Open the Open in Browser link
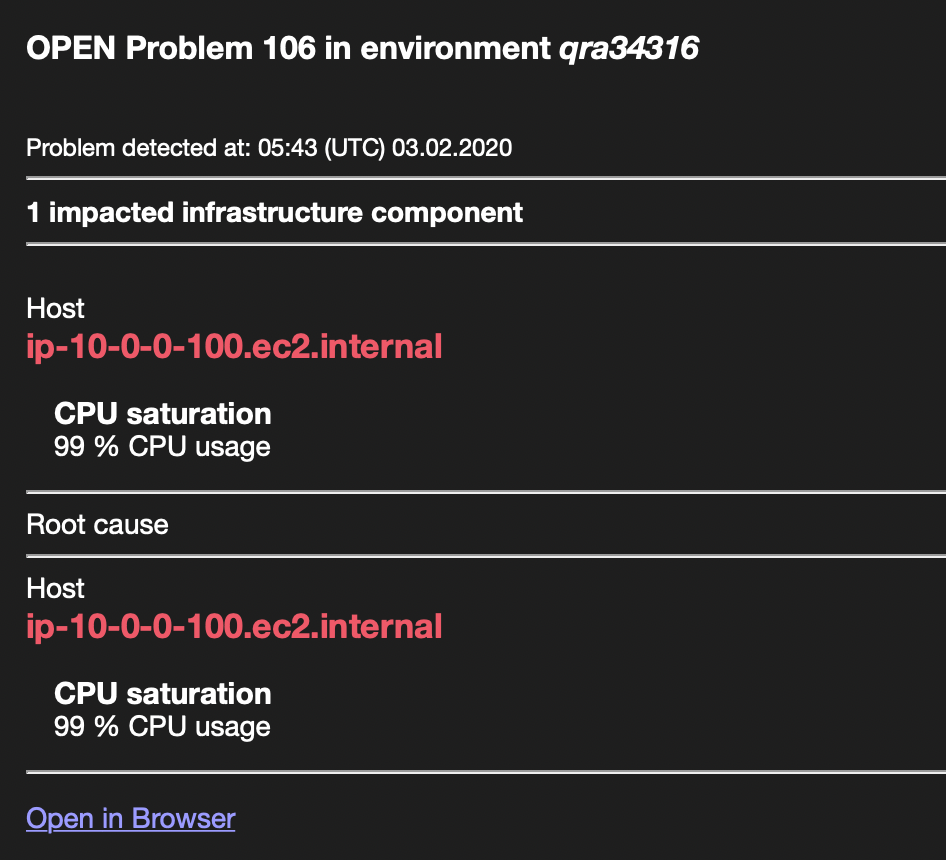Image resolution: width=946 pixels, height=860 pixels. pyautogui.click(x=130, y=818)
